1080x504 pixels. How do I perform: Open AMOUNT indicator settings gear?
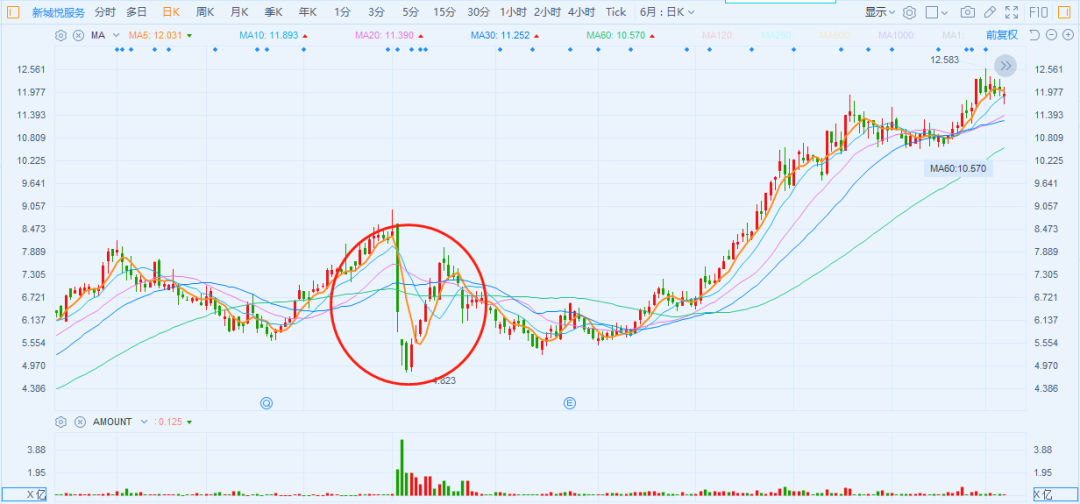click(61, 421)
